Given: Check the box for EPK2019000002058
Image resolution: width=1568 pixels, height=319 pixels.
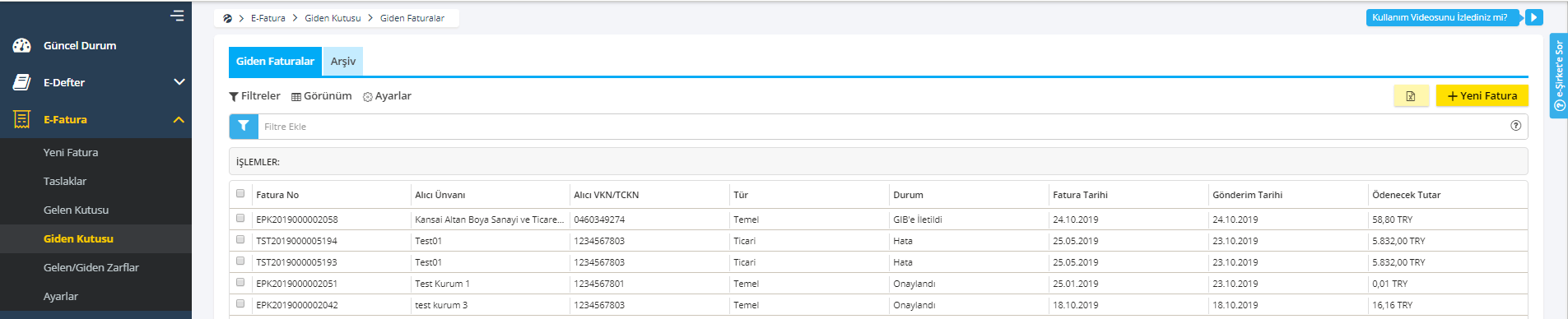Looking at the screenshot, I should coord(240,219).
